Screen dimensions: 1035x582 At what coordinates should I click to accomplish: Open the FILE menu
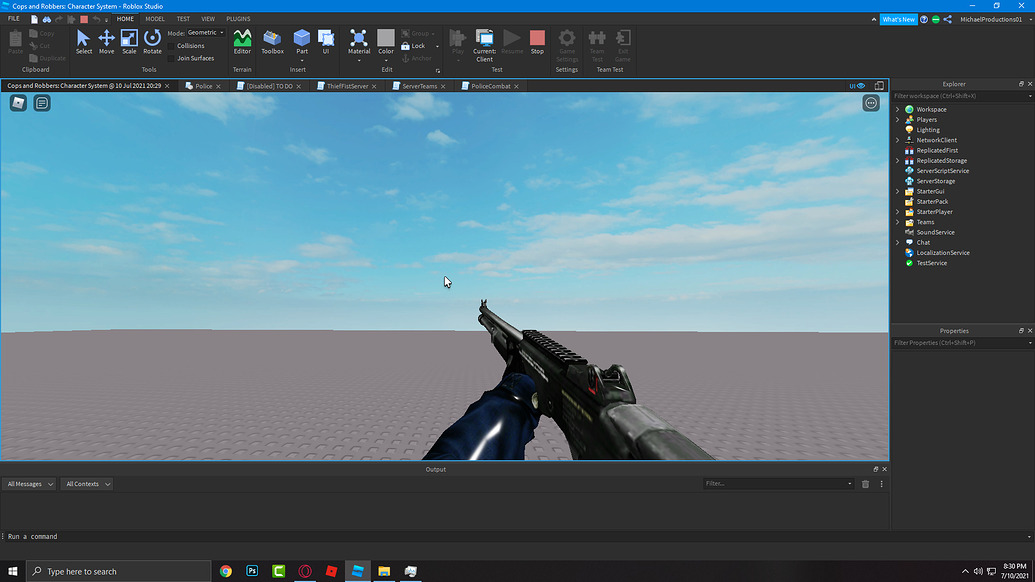tap(13, 19)
